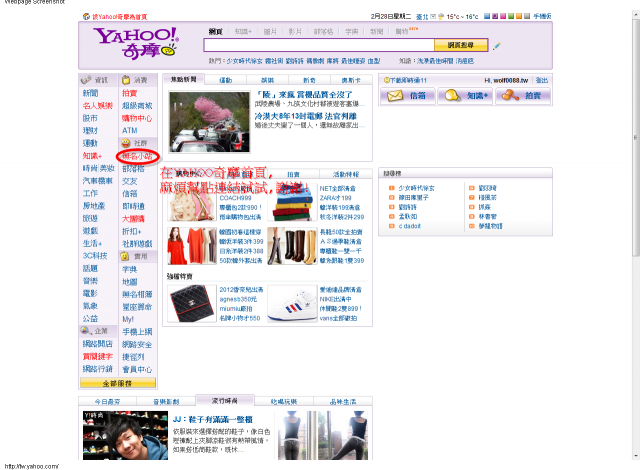Viewport: 640px width, 470px height.
Task: Select the 網頁 search tab
Action: [x=216, y=31]
